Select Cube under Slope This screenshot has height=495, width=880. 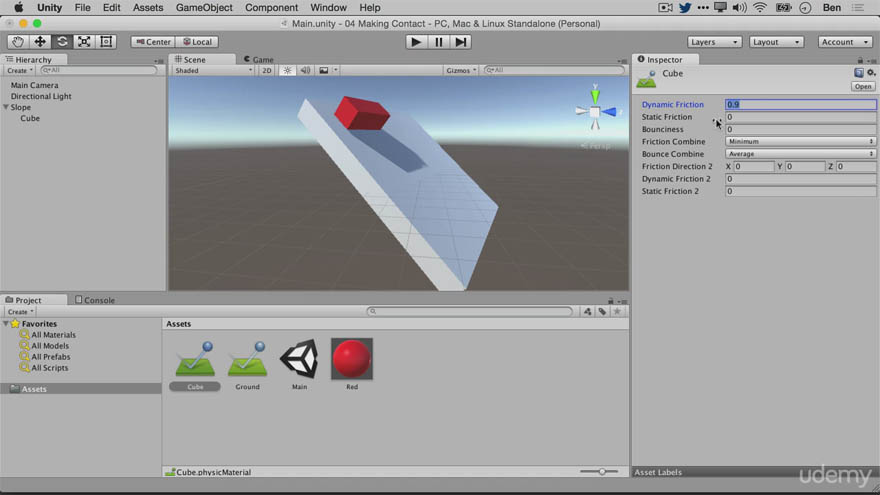pyautogui.click(x=30, y=118)
